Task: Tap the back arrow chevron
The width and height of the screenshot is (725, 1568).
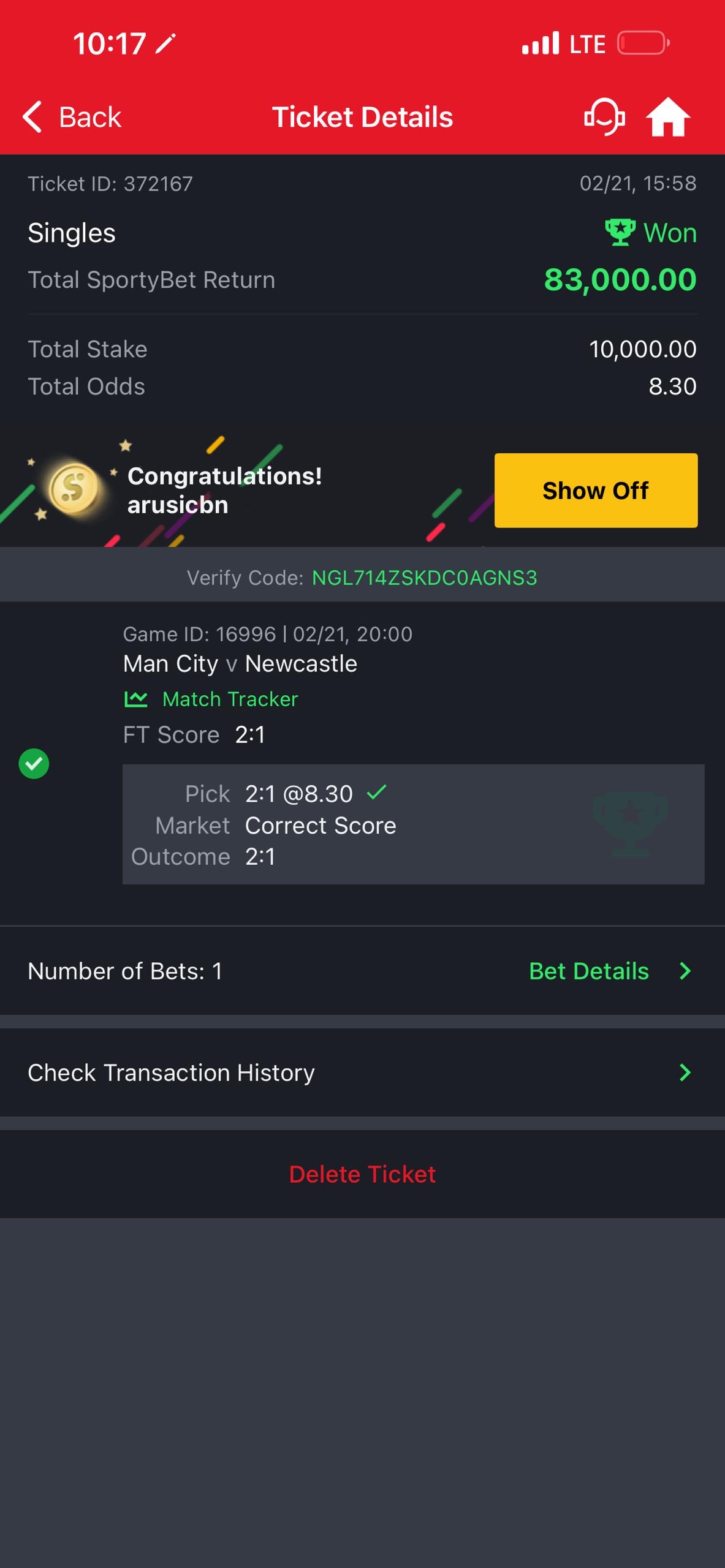Action: [32, 116]
